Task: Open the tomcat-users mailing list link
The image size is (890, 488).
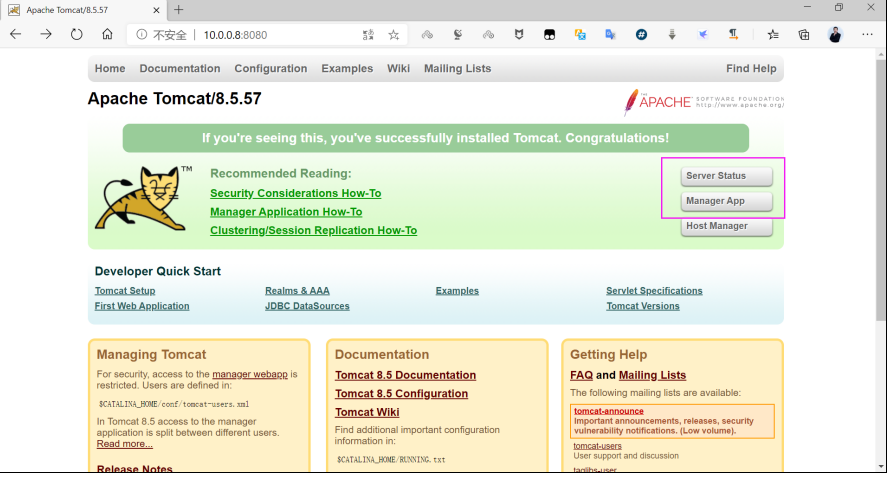Action: (597, 446)
